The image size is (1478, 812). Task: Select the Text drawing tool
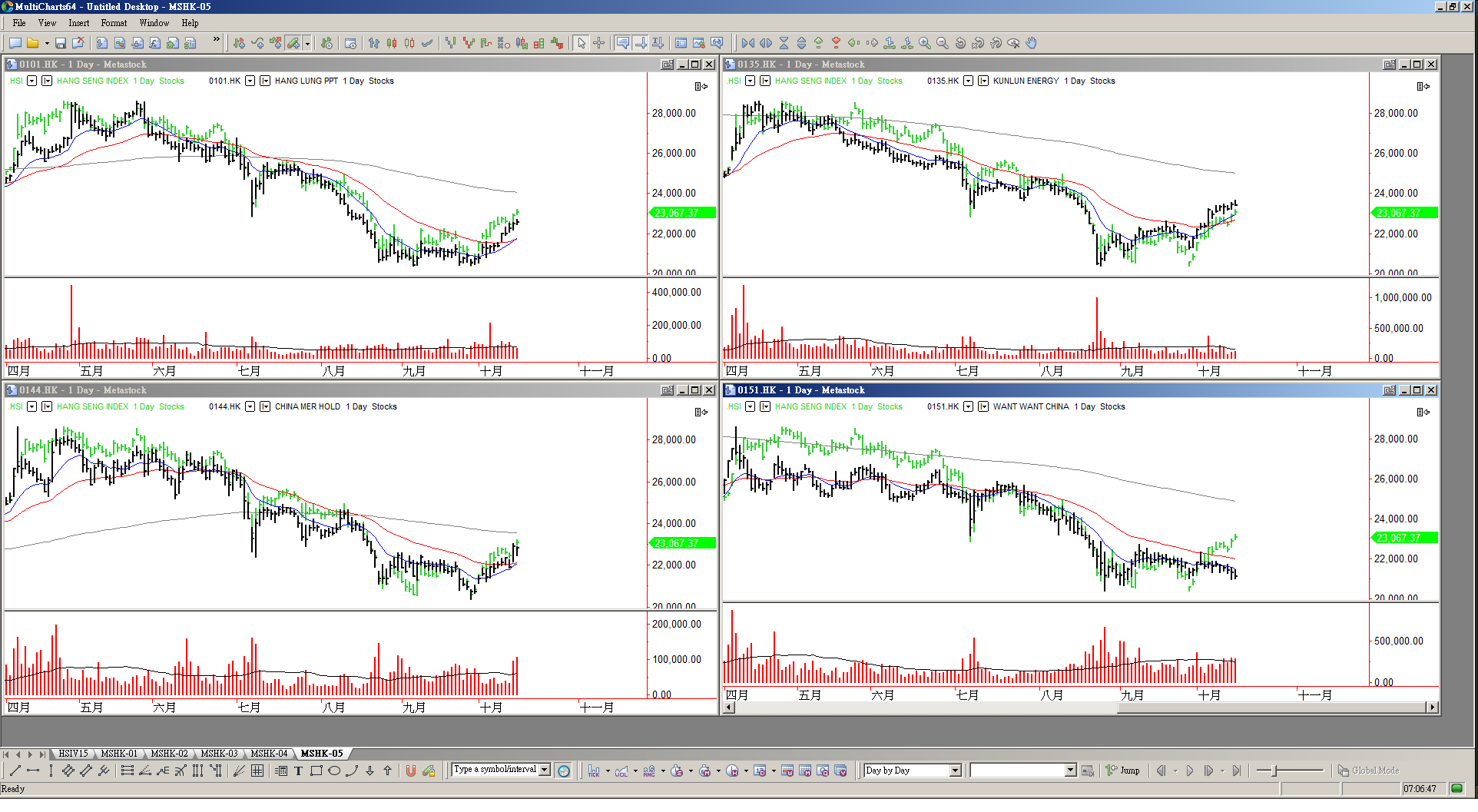click(299, 771)
